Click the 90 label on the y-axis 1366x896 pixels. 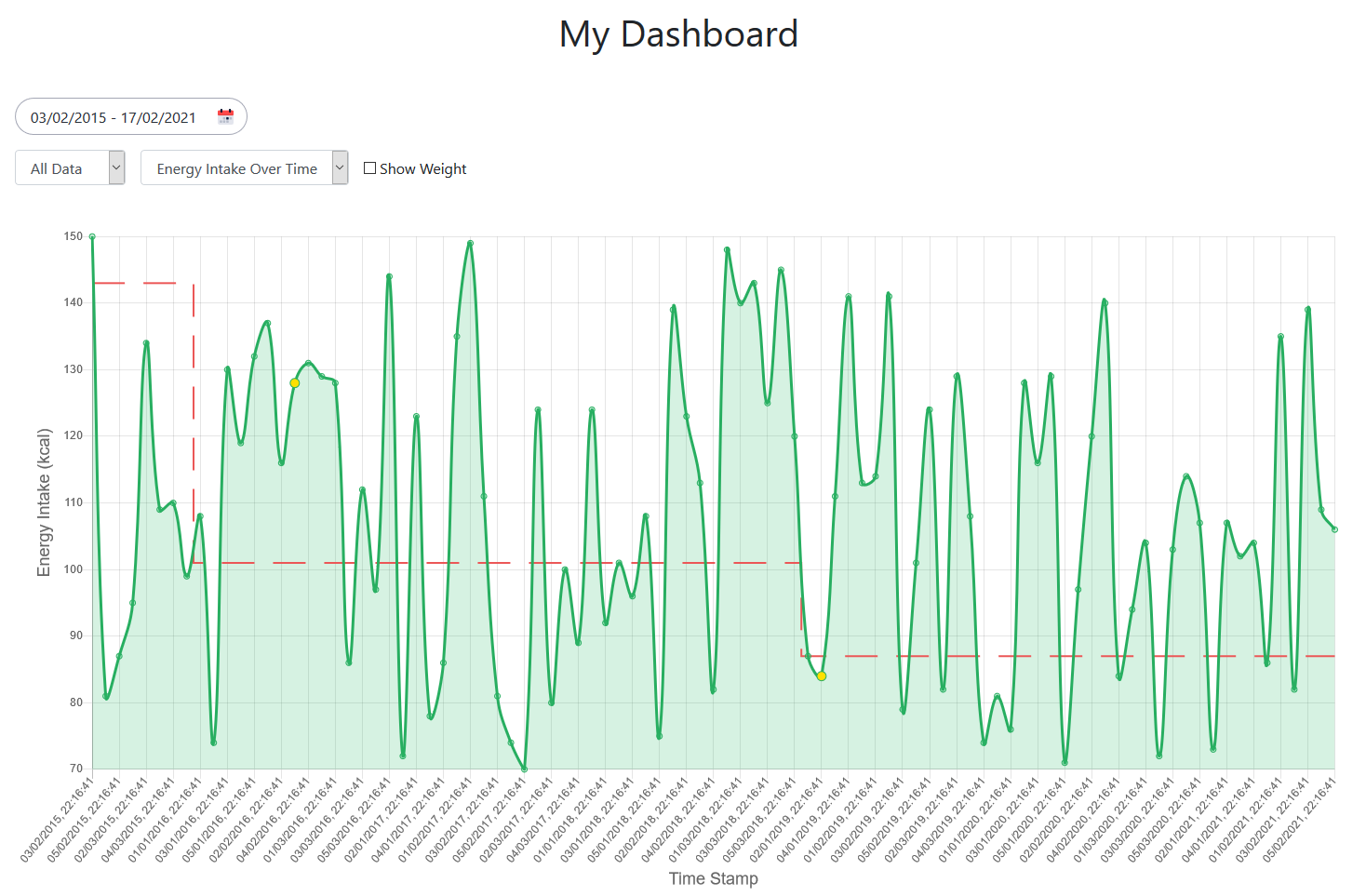[76, 635]
